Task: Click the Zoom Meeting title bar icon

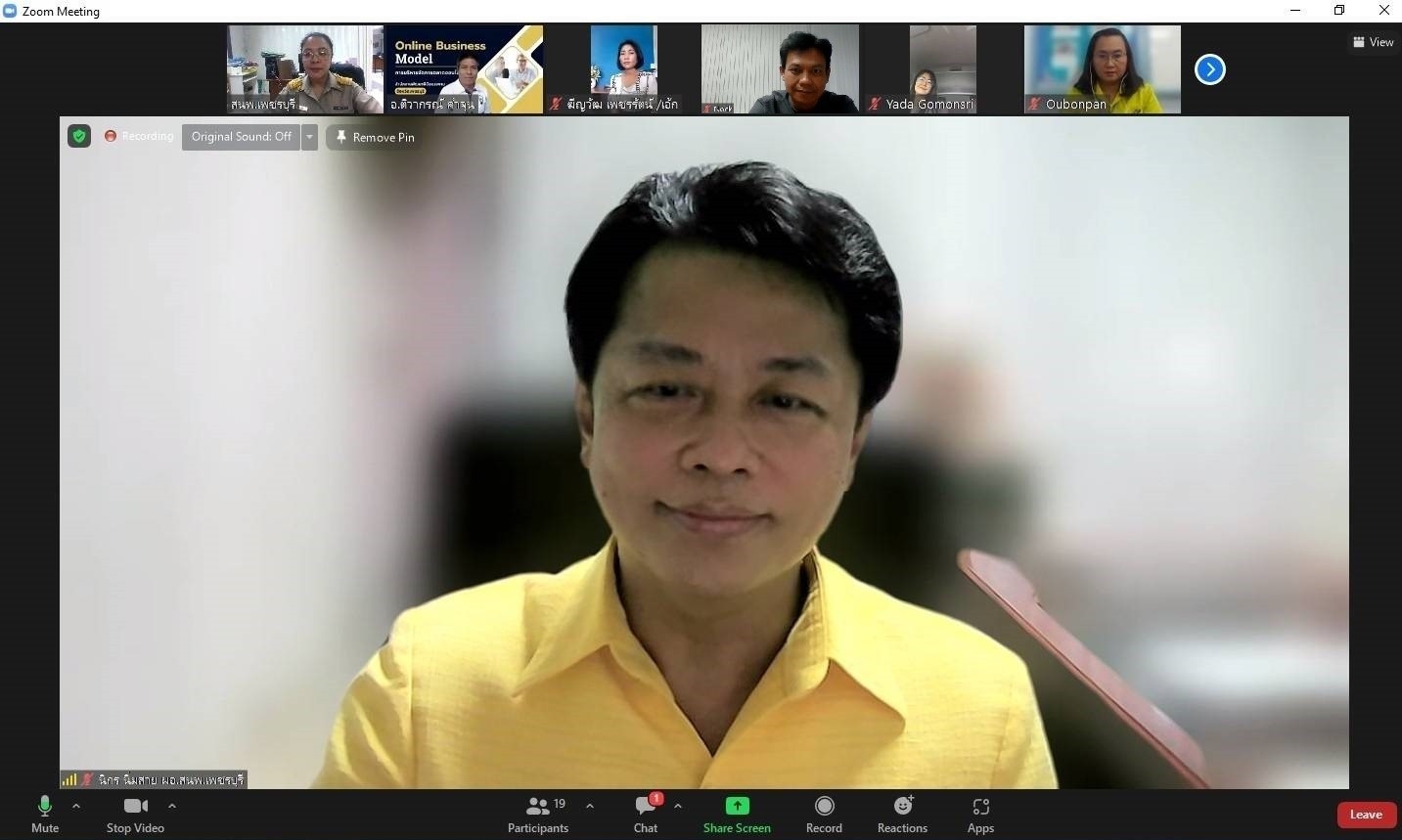Action: coord(10,11)
